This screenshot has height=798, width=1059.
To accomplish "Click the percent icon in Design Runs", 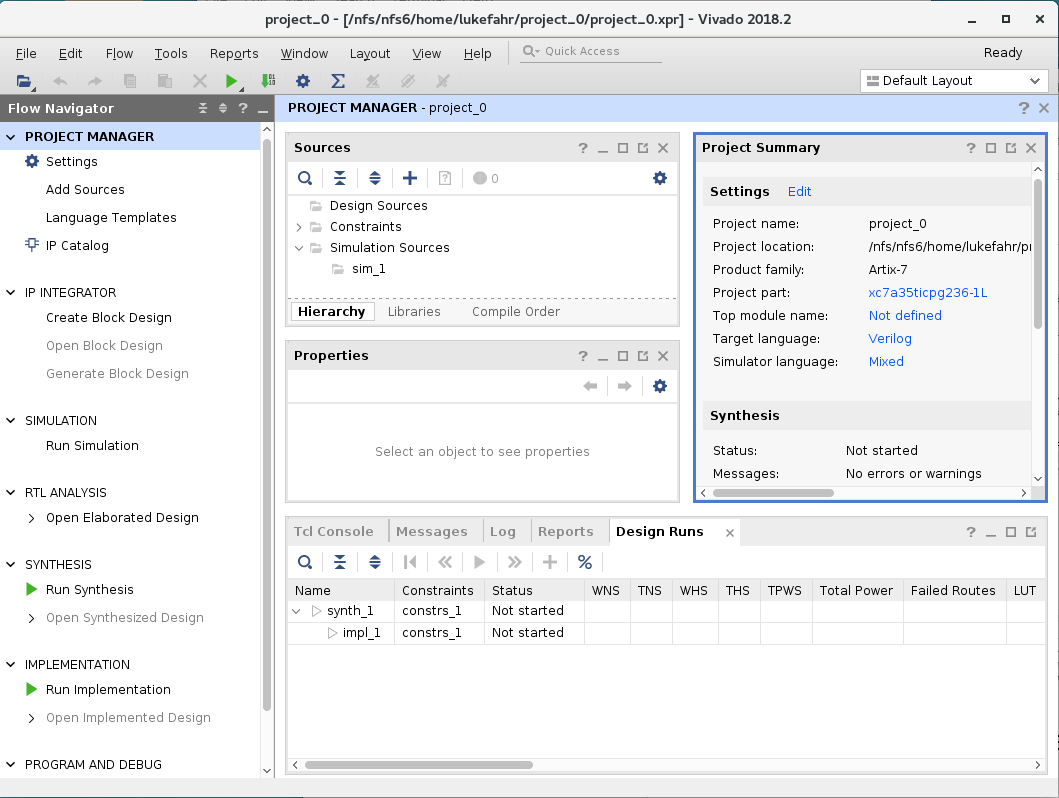I will (x=585, y=562).
